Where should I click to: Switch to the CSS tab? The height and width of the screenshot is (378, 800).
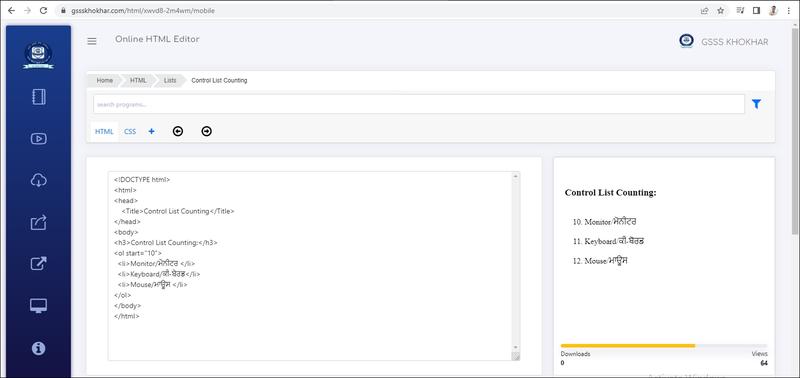click(130, 132)
